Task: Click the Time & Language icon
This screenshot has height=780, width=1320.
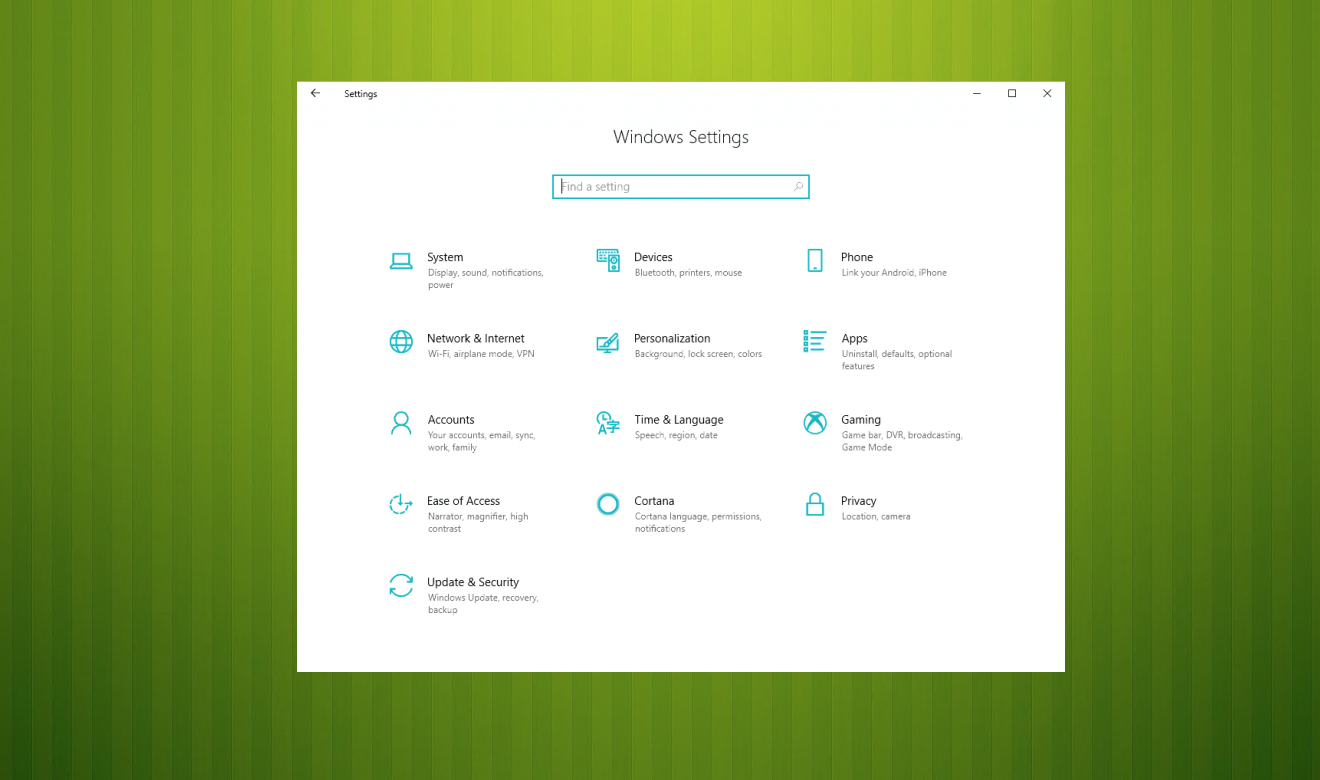Action: pyautogui.click(x=608, y=423)
